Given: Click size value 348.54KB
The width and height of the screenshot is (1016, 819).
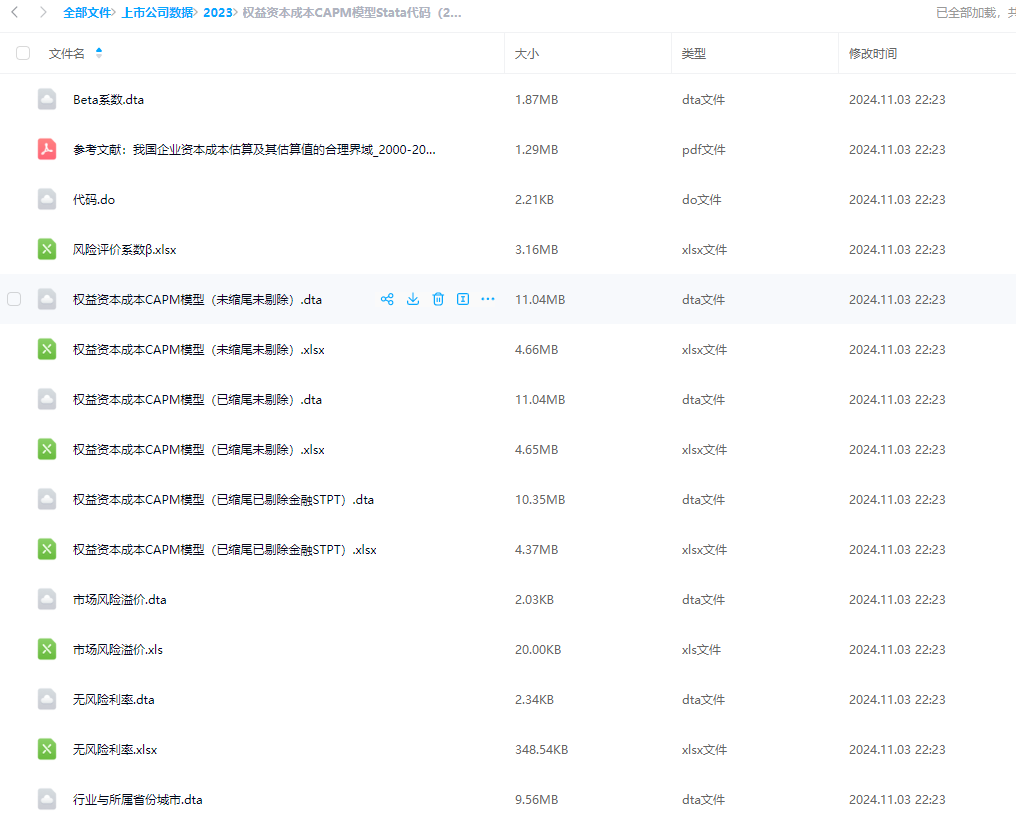Looking at the screenshot, I should point(541,750).
